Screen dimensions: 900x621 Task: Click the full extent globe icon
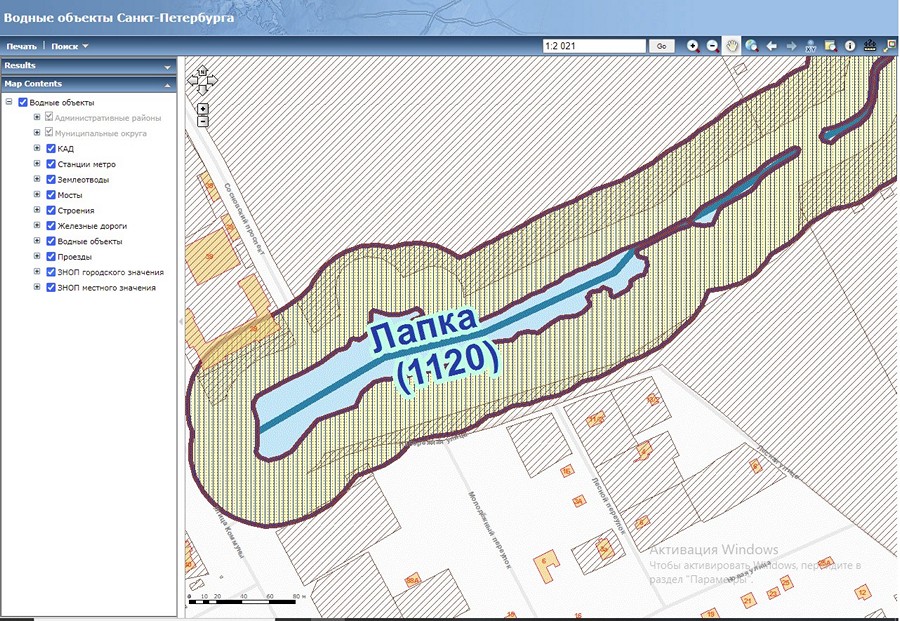point(751,46)
